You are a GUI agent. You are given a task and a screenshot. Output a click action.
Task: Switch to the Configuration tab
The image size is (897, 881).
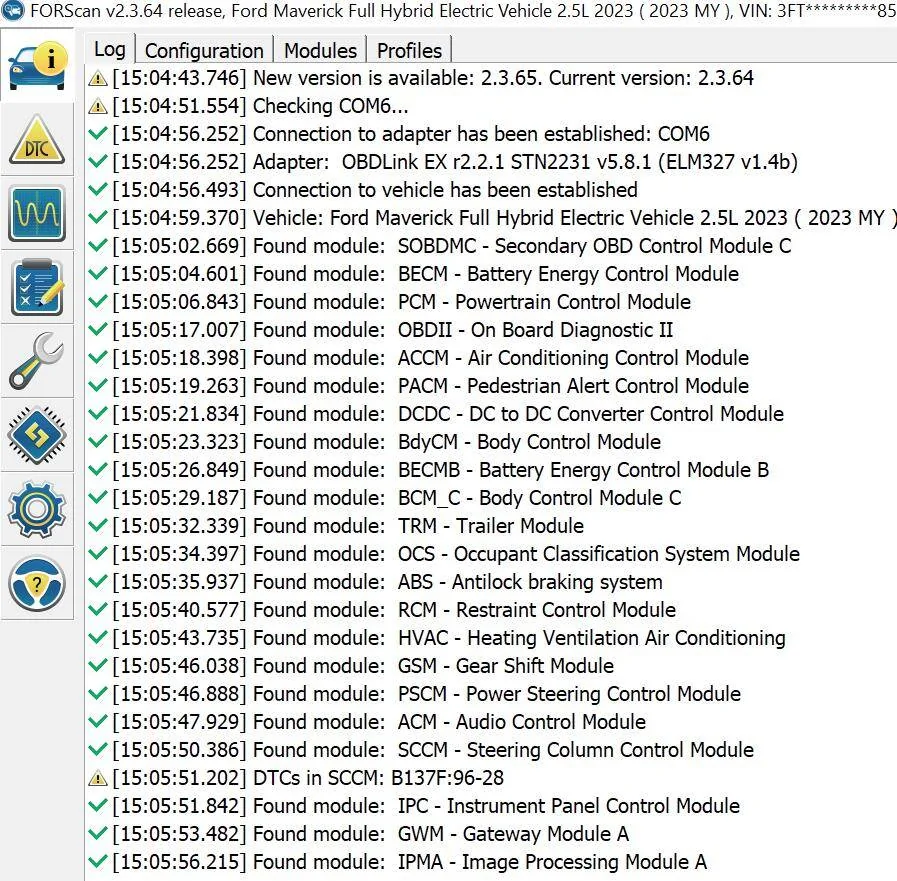[x=204, y=50]
